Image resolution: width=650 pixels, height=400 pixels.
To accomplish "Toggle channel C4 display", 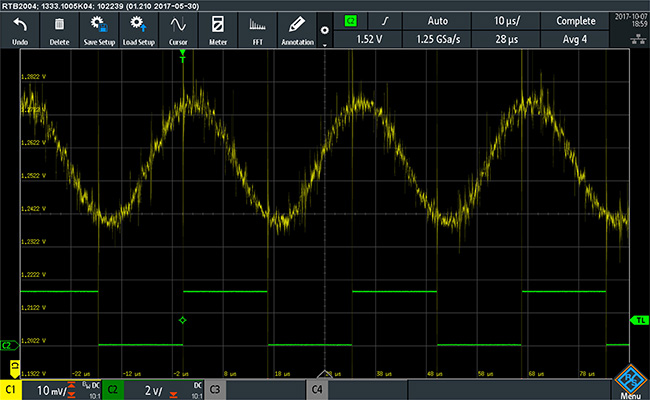I will [x=317, y=387].
